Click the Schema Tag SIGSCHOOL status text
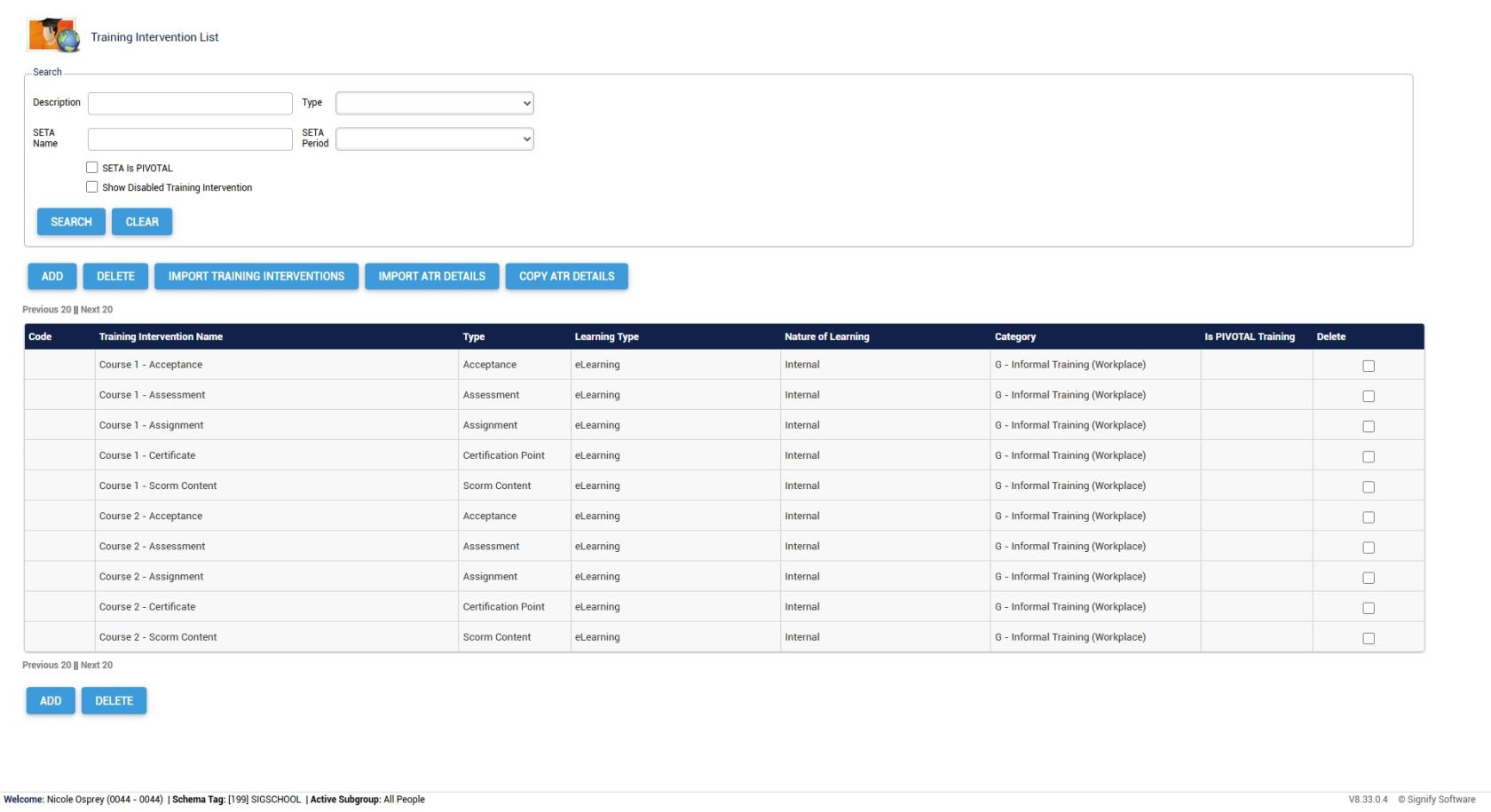Viewport: 1491px width, 812px height. pyautogui.click(x=237, y=800)
